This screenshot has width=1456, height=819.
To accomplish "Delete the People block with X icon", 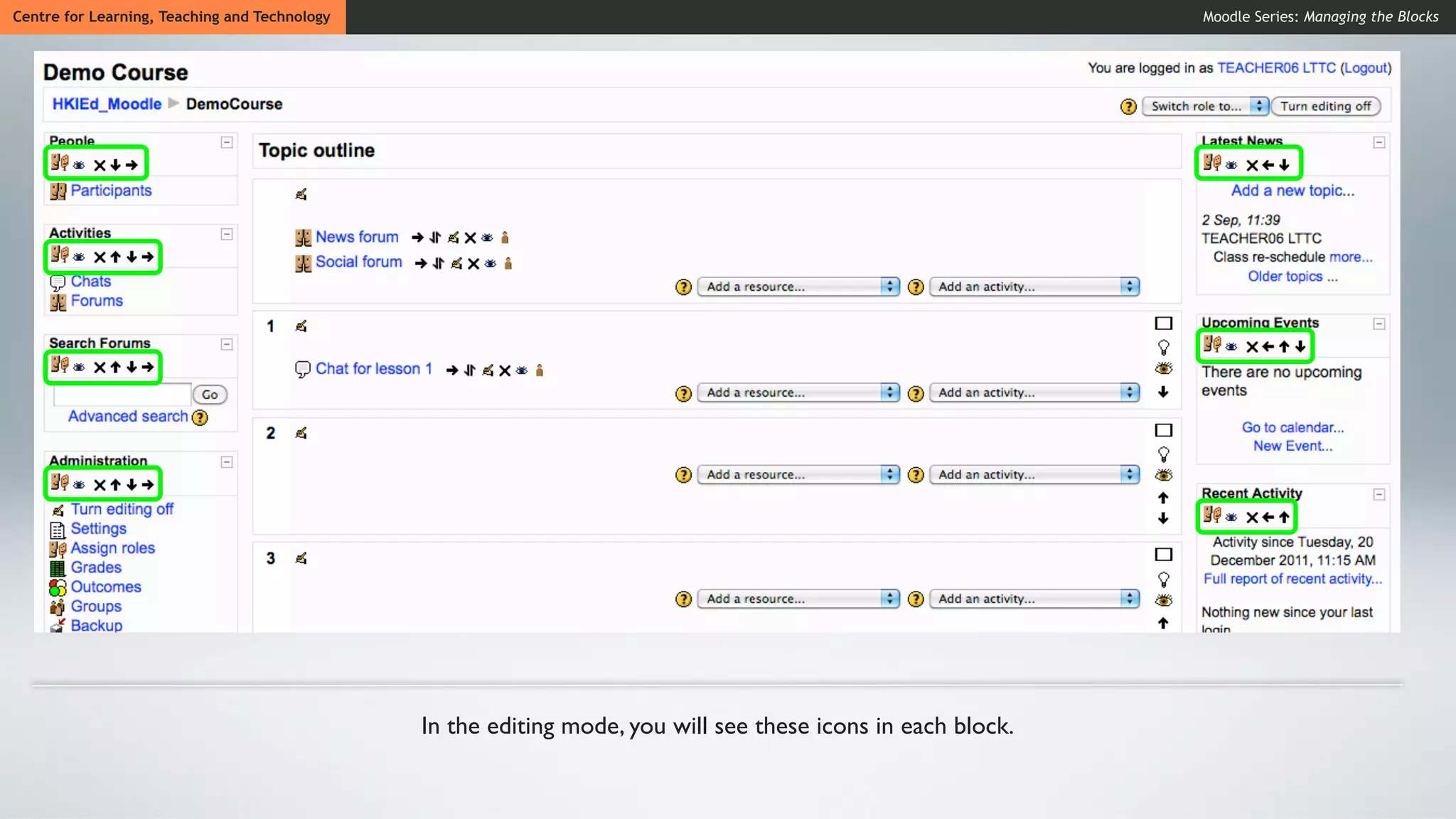I will [100, 165].
